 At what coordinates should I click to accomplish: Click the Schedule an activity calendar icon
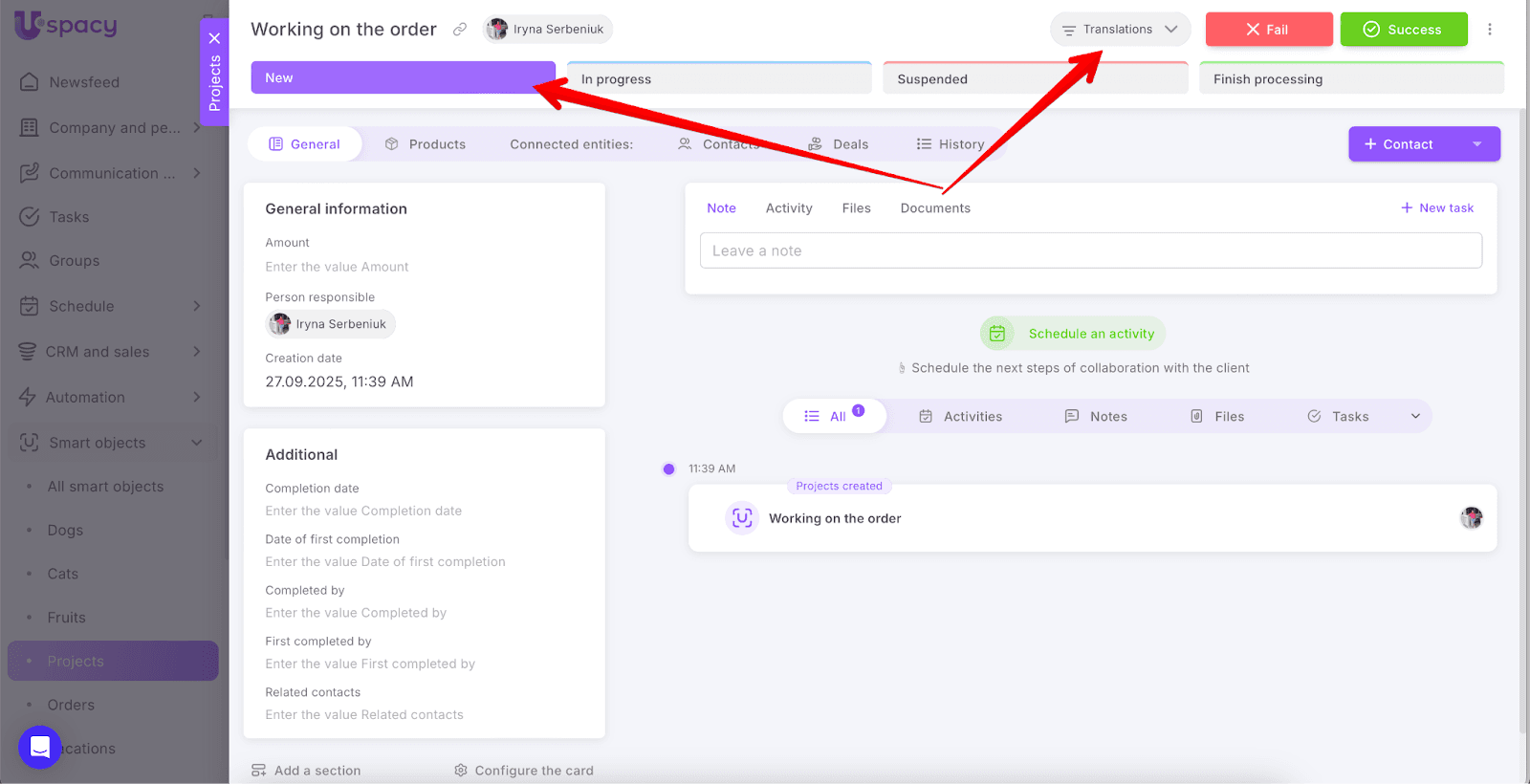click(x=997, y=334)
